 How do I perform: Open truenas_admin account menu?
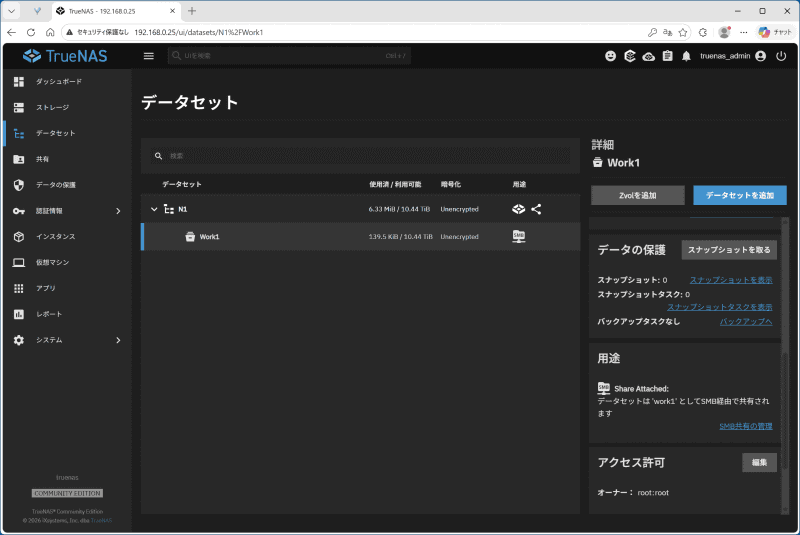point(733,56)
